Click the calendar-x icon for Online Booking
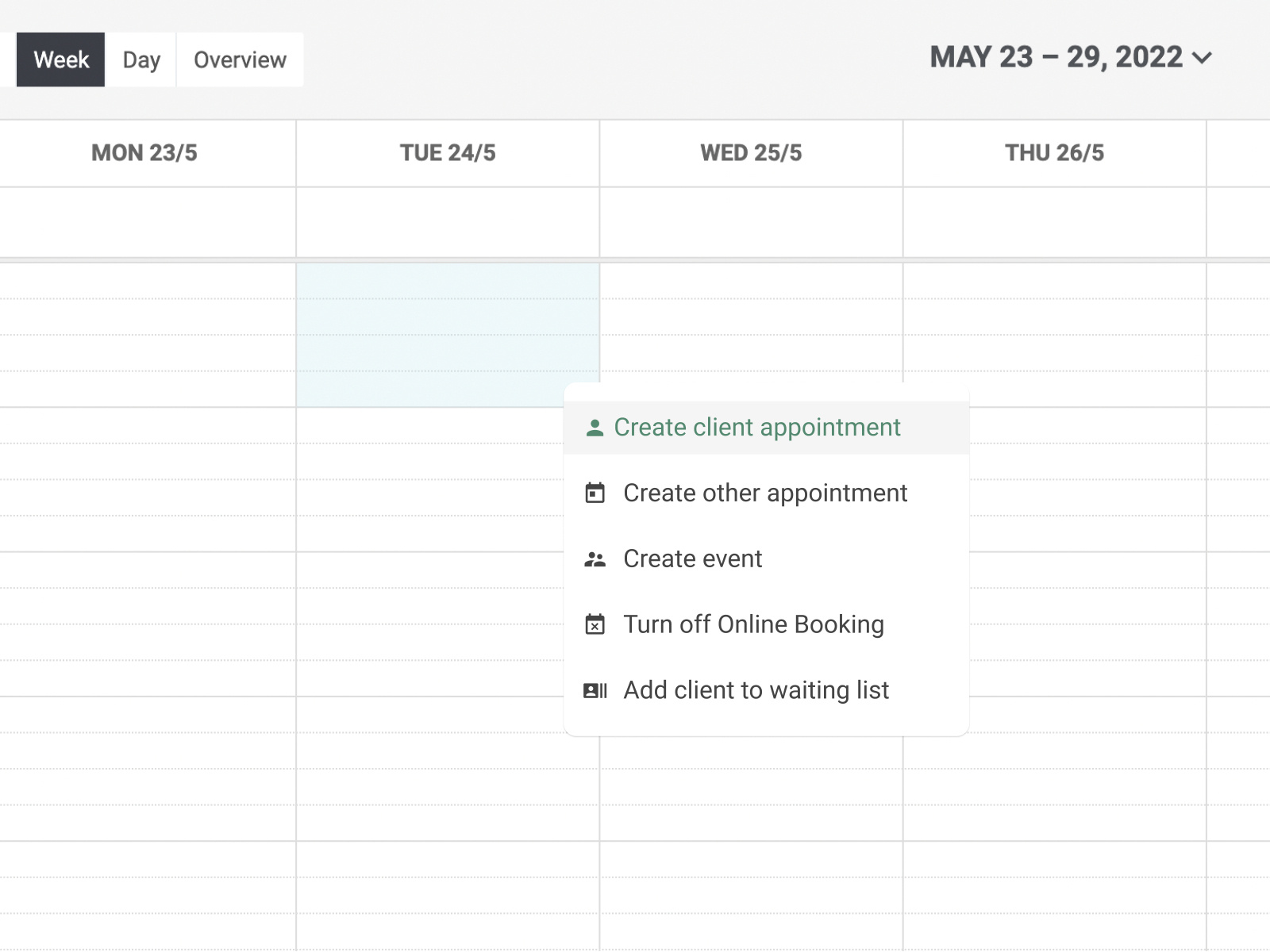Viewport: 1270px width, 952px height. click(595, 625)
